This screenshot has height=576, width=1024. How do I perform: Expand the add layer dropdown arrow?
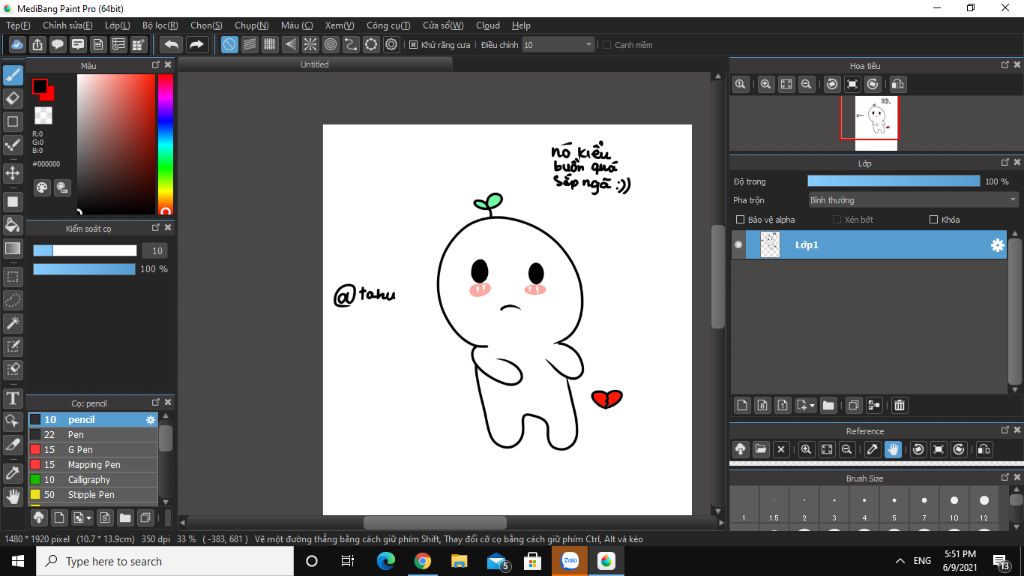click(x=812, y=406)
